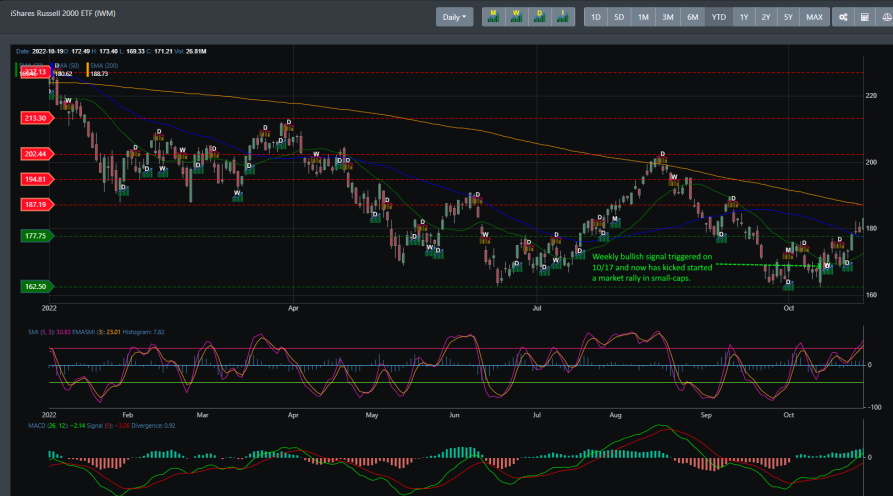Click the 202.44 resistance level tag
Viewport: 893px width, 496px height.
[x=37, y=154]
